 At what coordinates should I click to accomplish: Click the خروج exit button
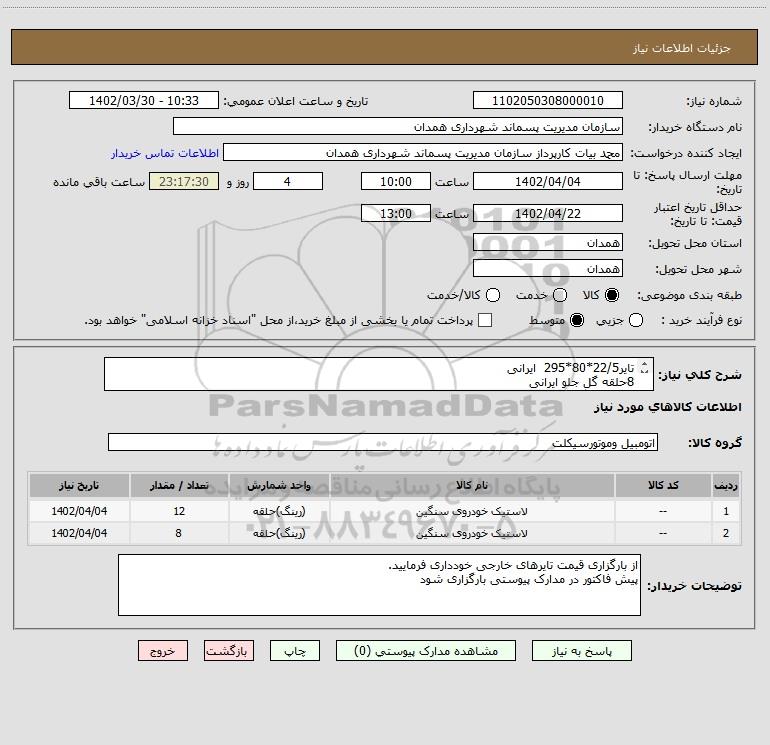pyautogui.click(x=163, y=651)
